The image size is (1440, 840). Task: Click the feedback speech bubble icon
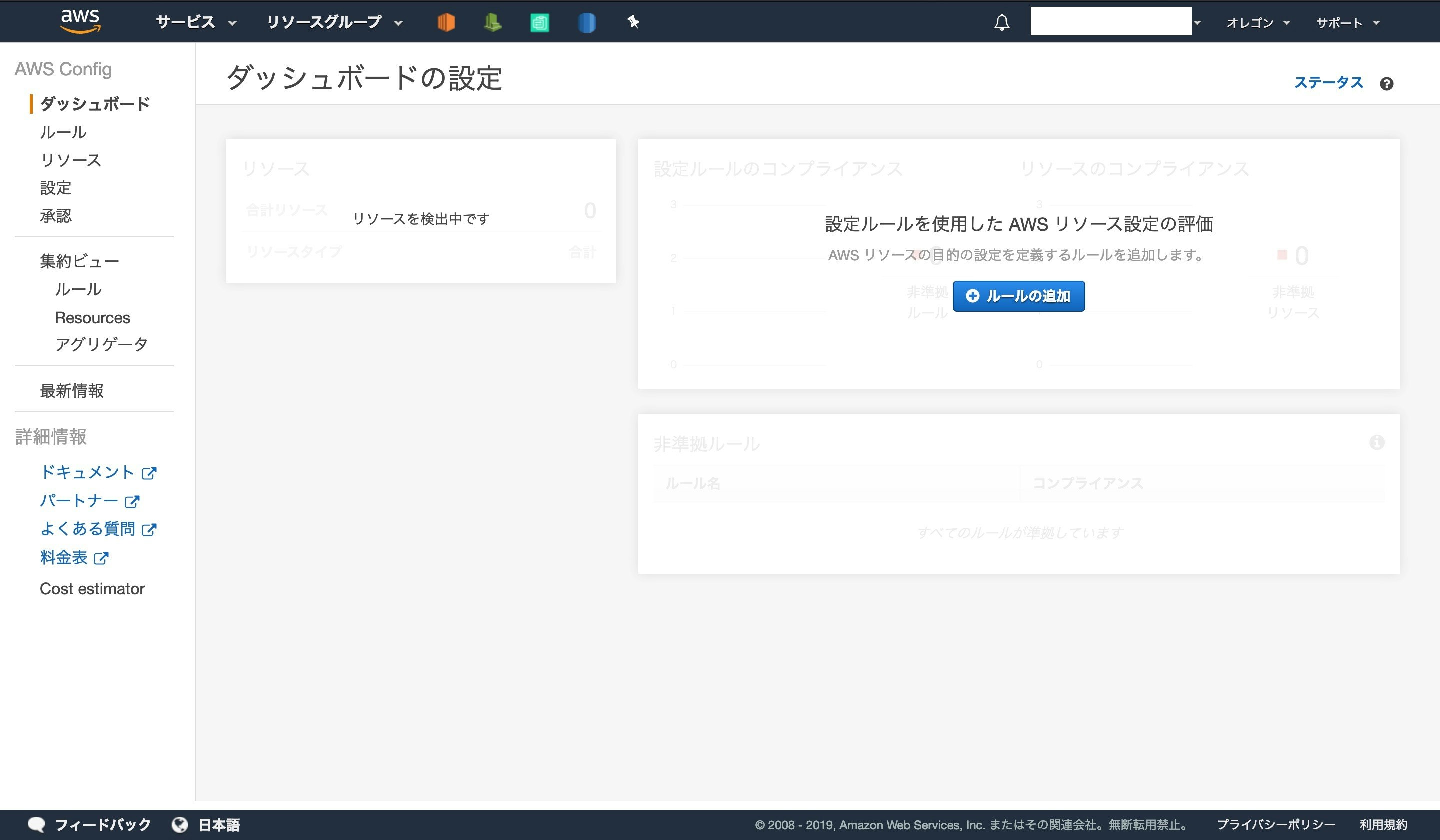pos(36,824)
